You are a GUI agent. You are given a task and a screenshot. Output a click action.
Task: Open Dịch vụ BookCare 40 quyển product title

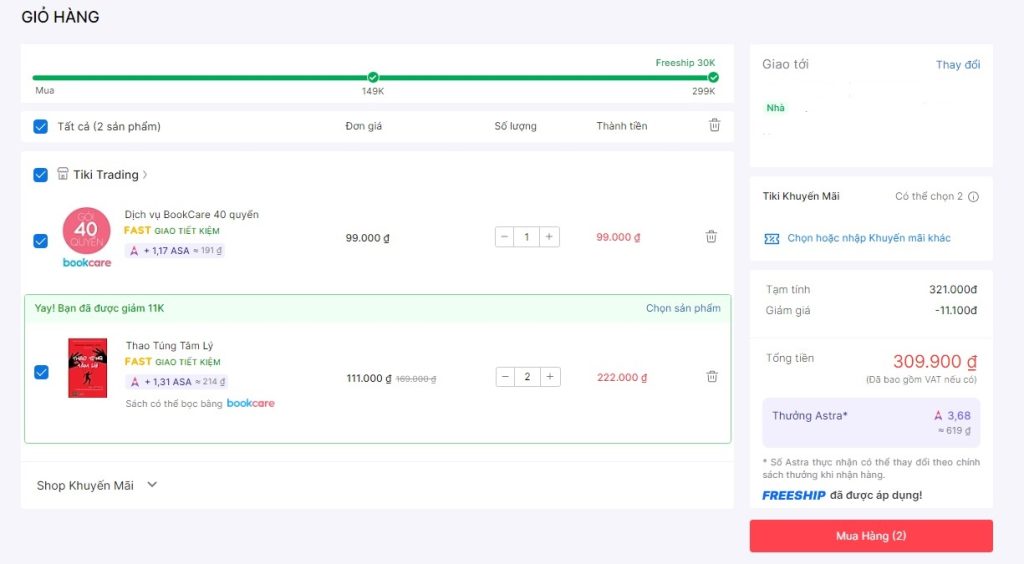click(x=191, y=214)
